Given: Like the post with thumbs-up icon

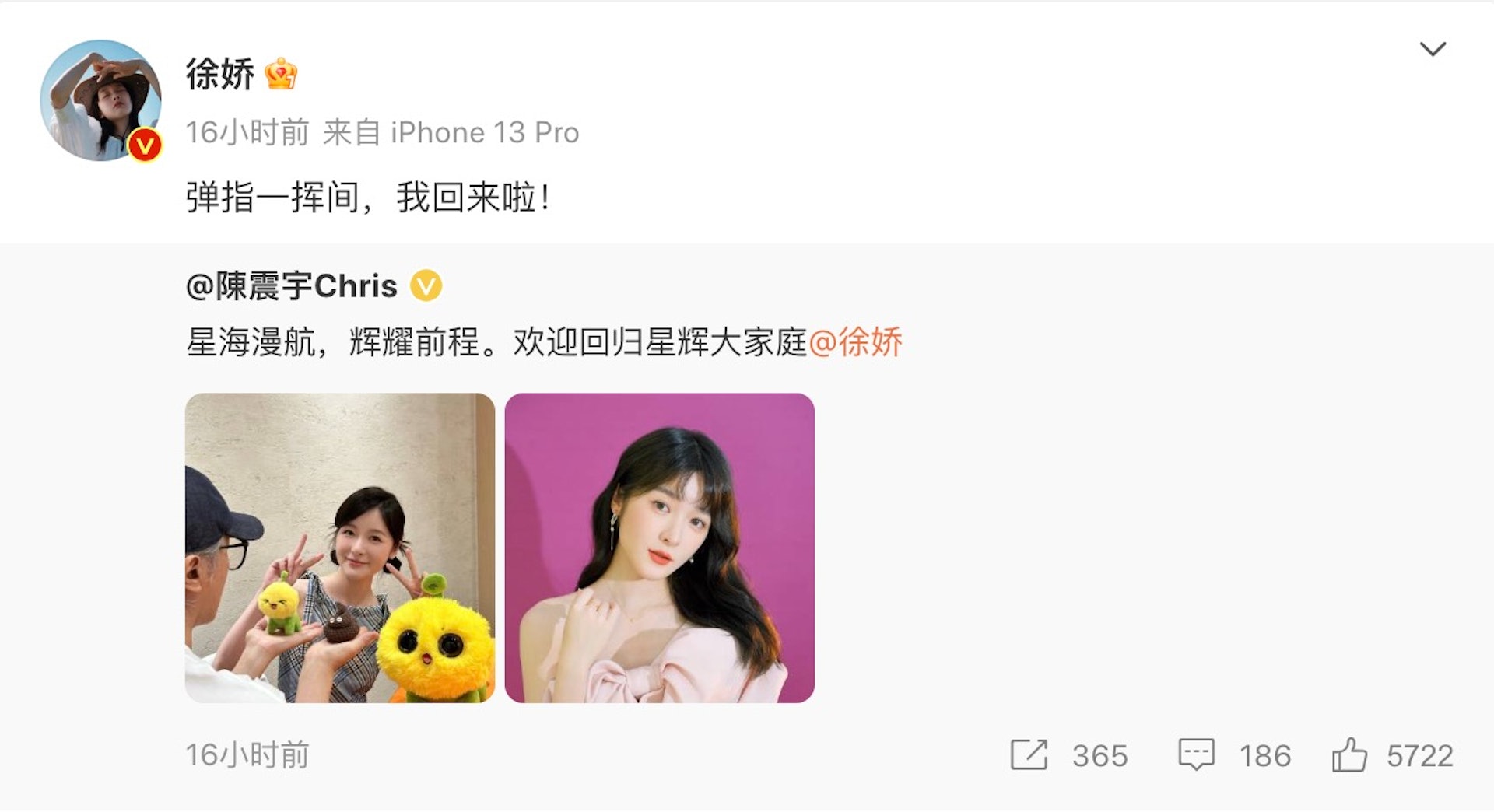Looking at the screenshot, I should (1349, 754).
